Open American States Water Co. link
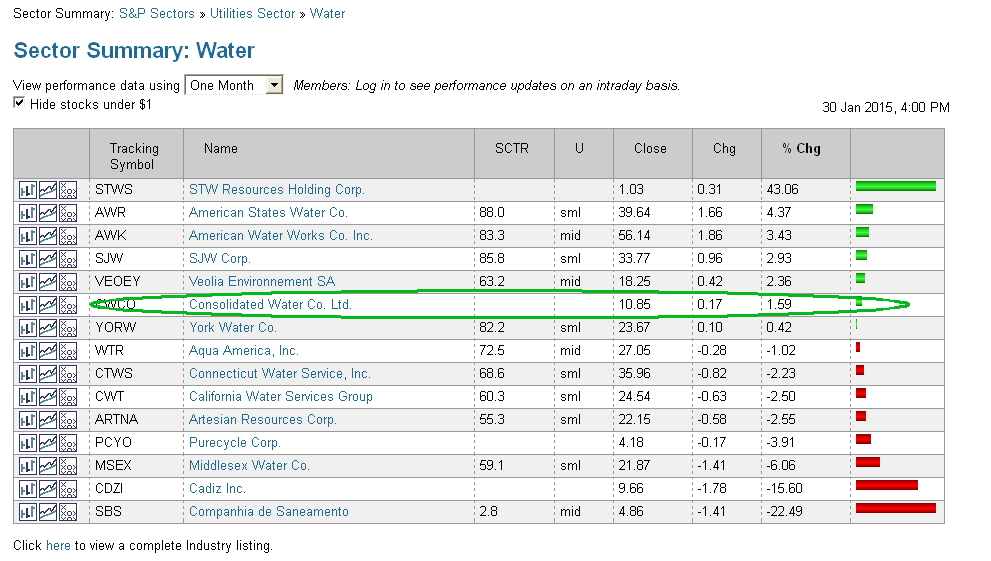The image size is (991, 561). coord(268,212)
